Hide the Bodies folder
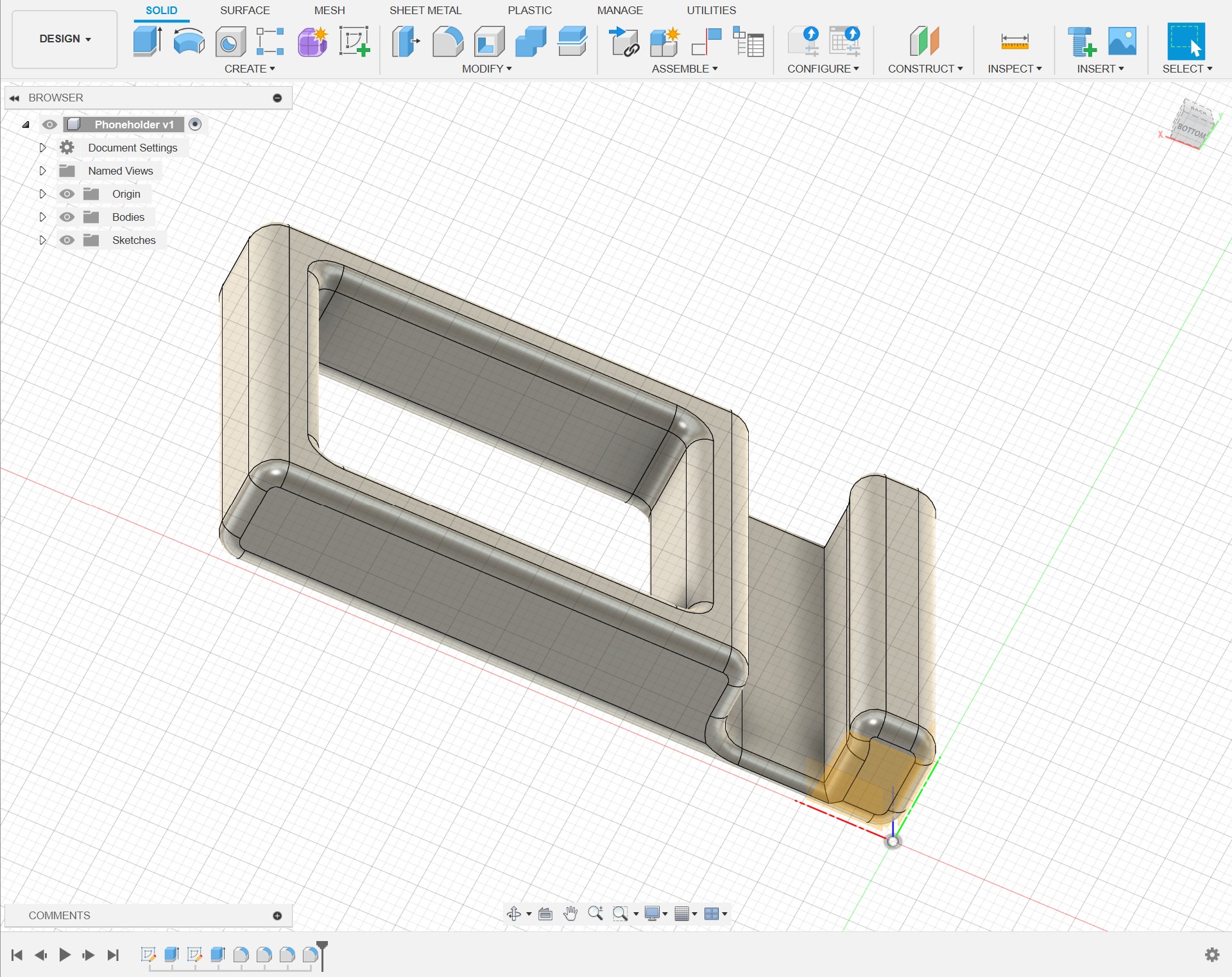 click(x=67, y=217)
